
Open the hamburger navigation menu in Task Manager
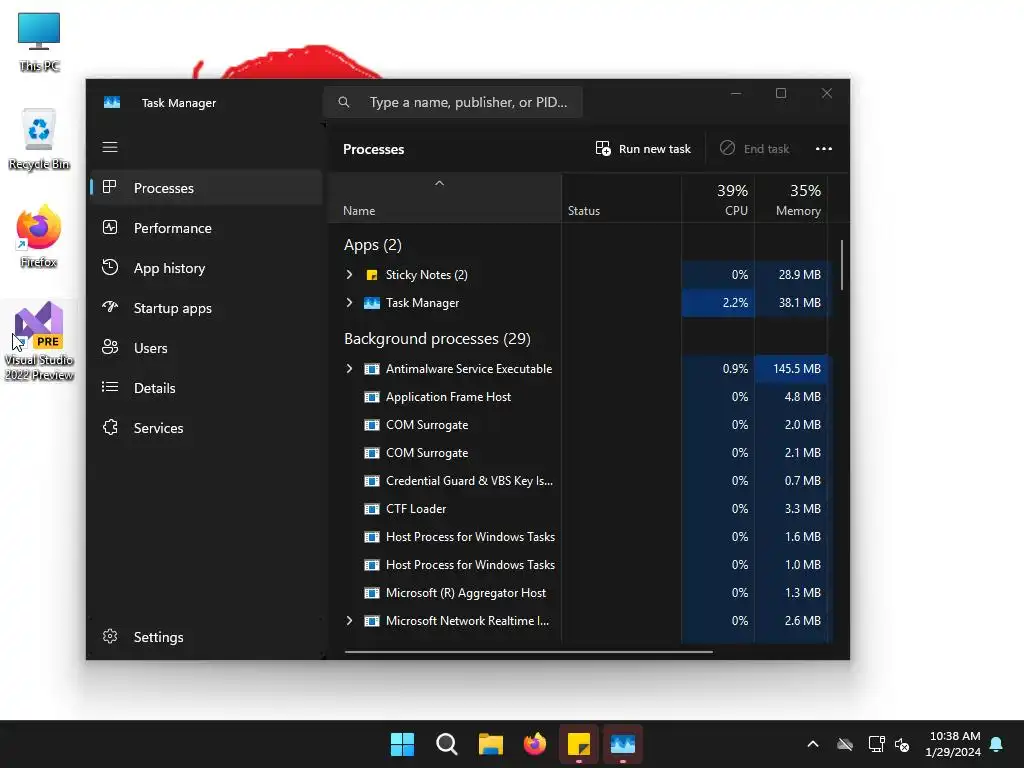[x=110, y=147]
